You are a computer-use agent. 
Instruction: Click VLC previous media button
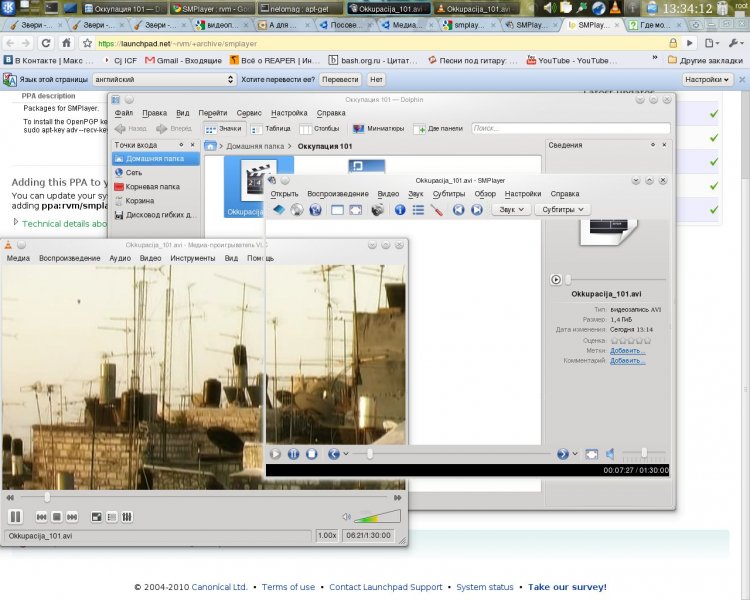(x=42, y=517)
